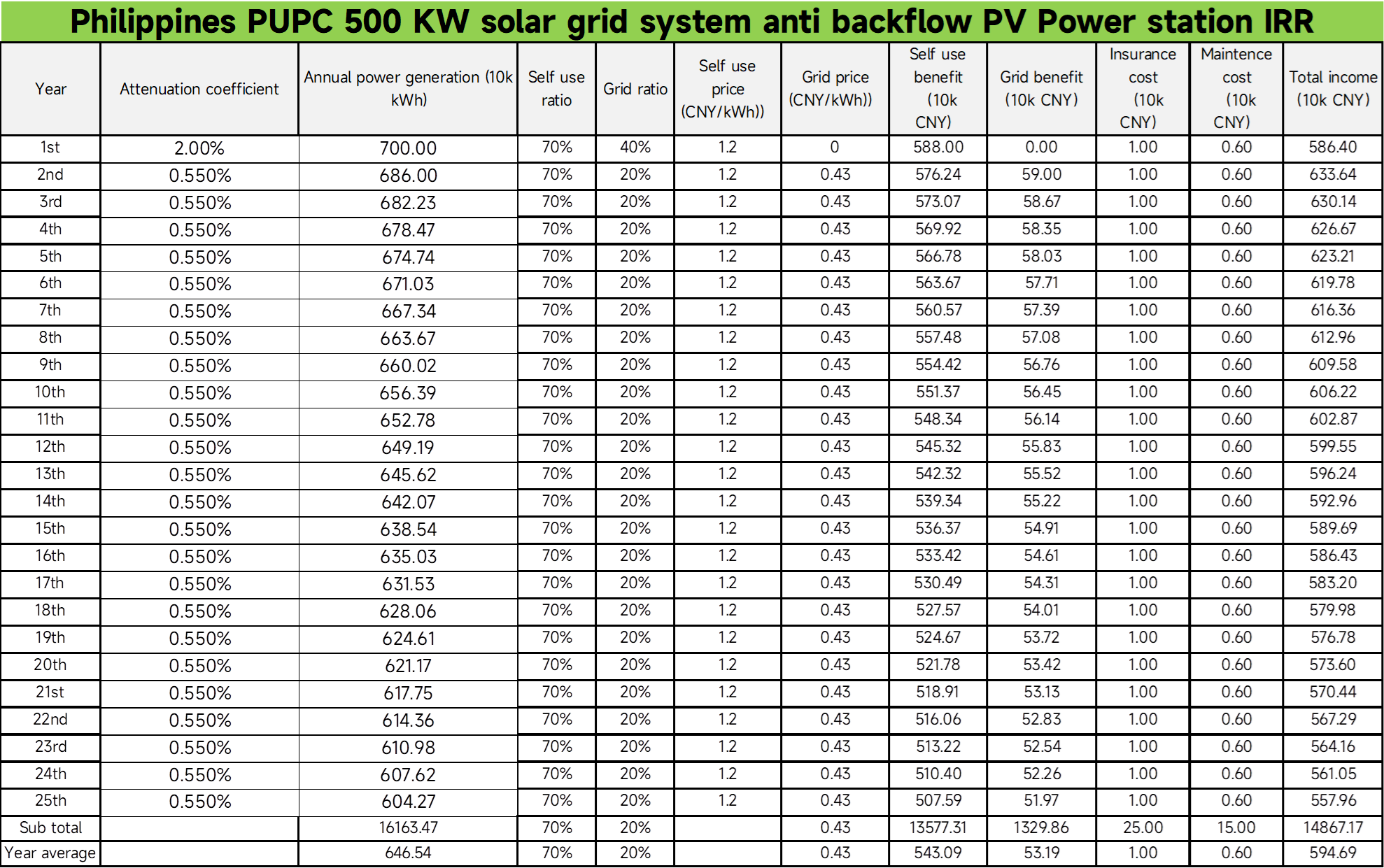Click the 16163.47 sub total generation

409,828
